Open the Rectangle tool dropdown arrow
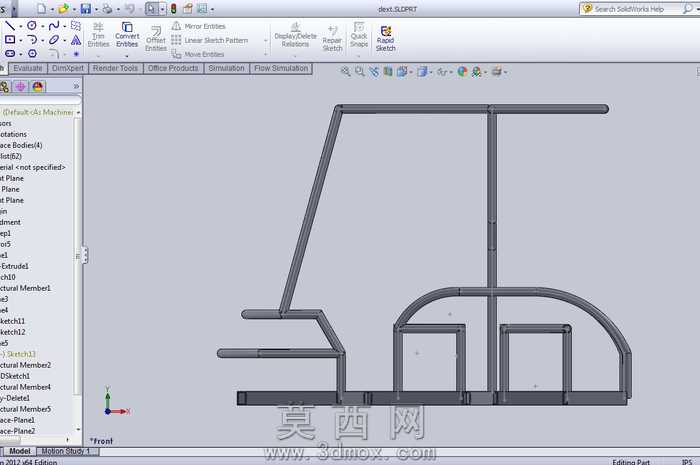 pyautogui.click(x=21, y=40)
